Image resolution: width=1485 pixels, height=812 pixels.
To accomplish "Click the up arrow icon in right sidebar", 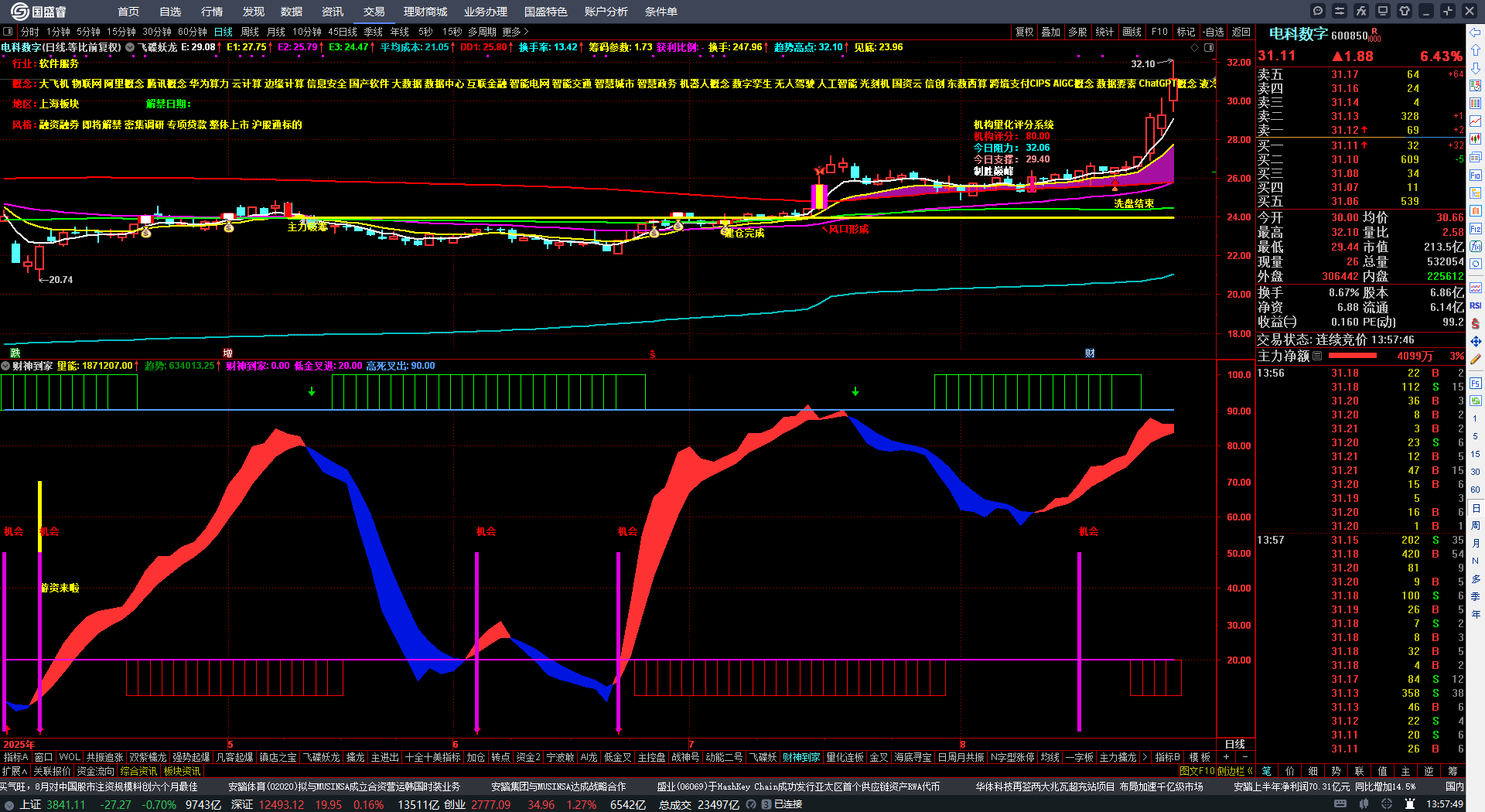I will click(x=1476, y=50).
